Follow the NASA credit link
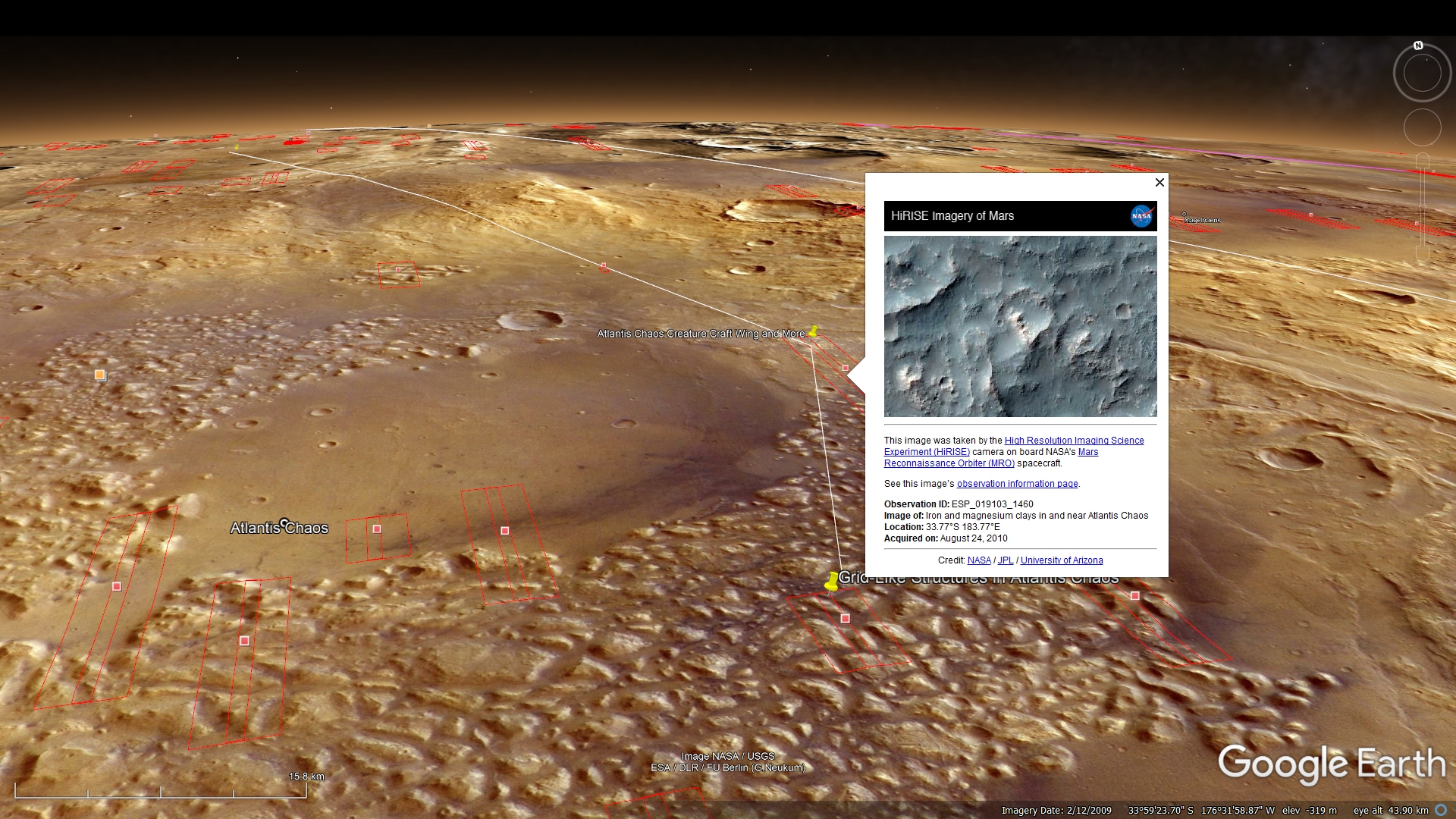 click(979, 560)
